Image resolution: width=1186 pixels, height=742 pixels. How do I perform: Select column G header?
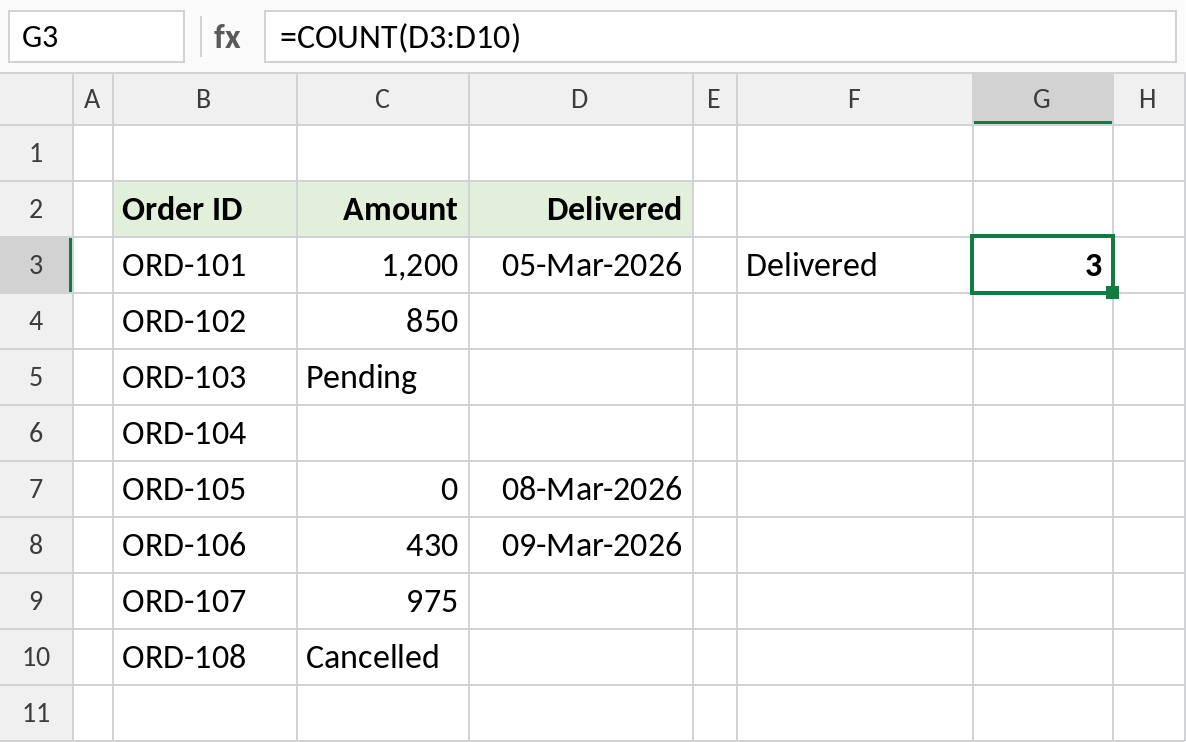[1042, 99]
